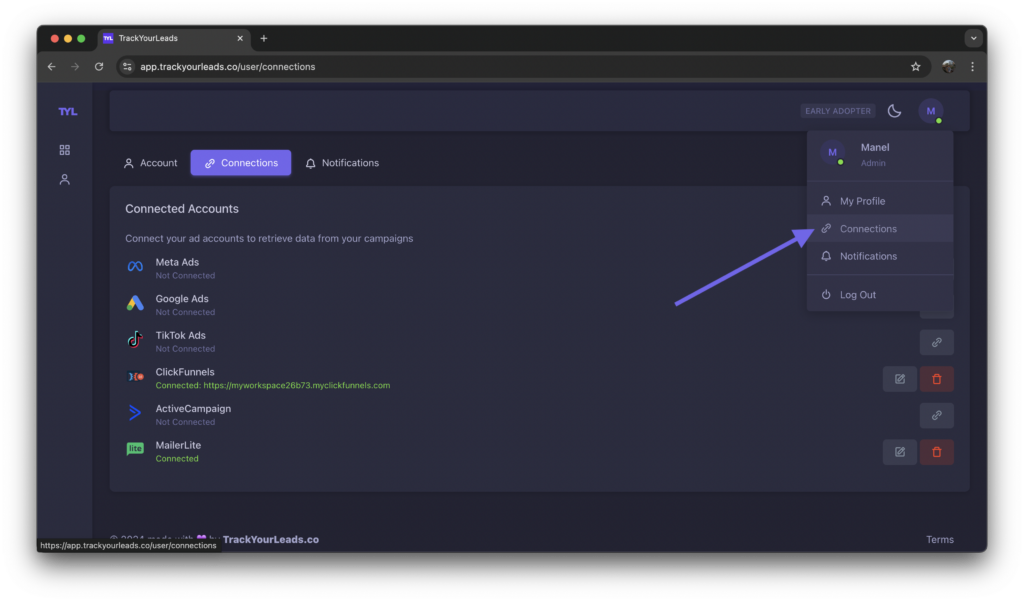Viewport: 1024px width, 601px height.
Task: Edit the MailerLite connection
Action: (x=900, y=452)
